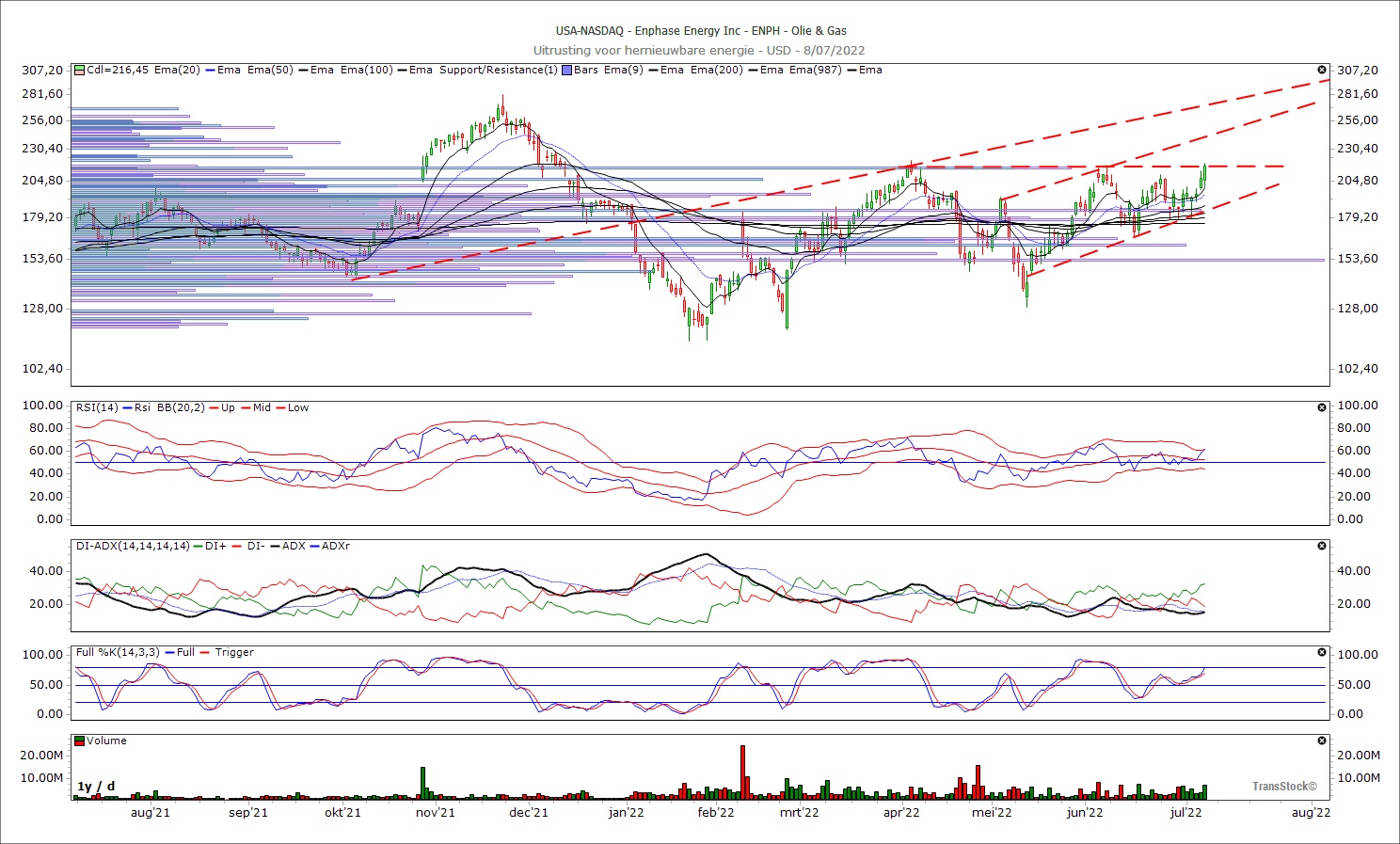Click the Mid band legend entry
The height and width of the screenshot is (844, 1400).
[254, 407]
